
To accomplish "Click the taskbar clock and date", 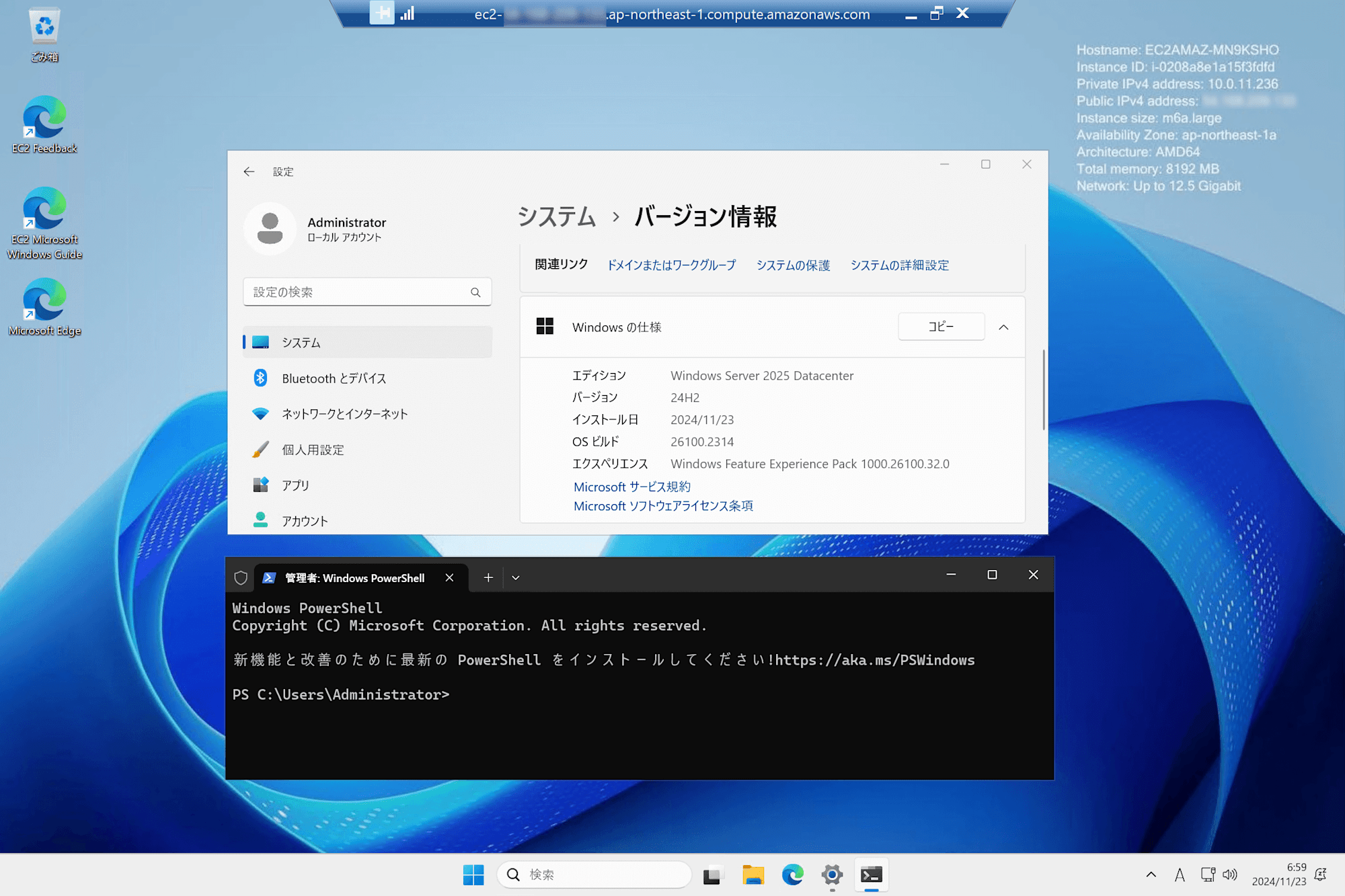I will click(1278, 874).
